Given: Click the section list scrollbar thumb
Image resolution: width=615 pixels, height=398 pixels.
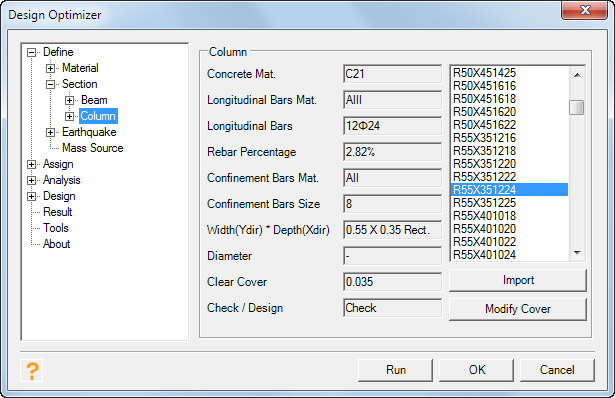Looking at the screenshot, I should coord(577,107).
